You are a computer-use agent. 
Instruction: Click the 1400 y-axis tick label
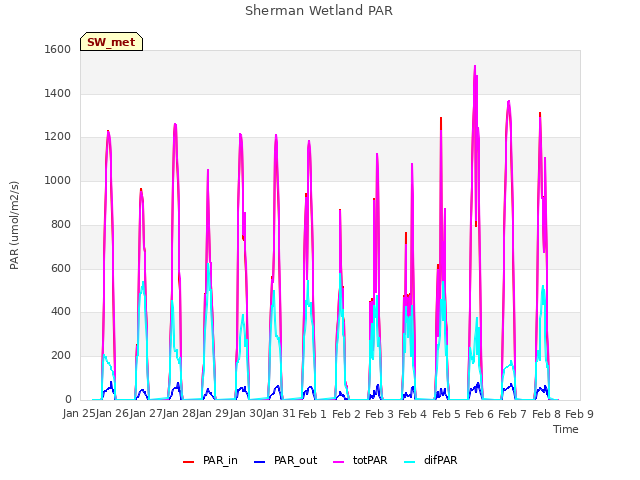58,93
